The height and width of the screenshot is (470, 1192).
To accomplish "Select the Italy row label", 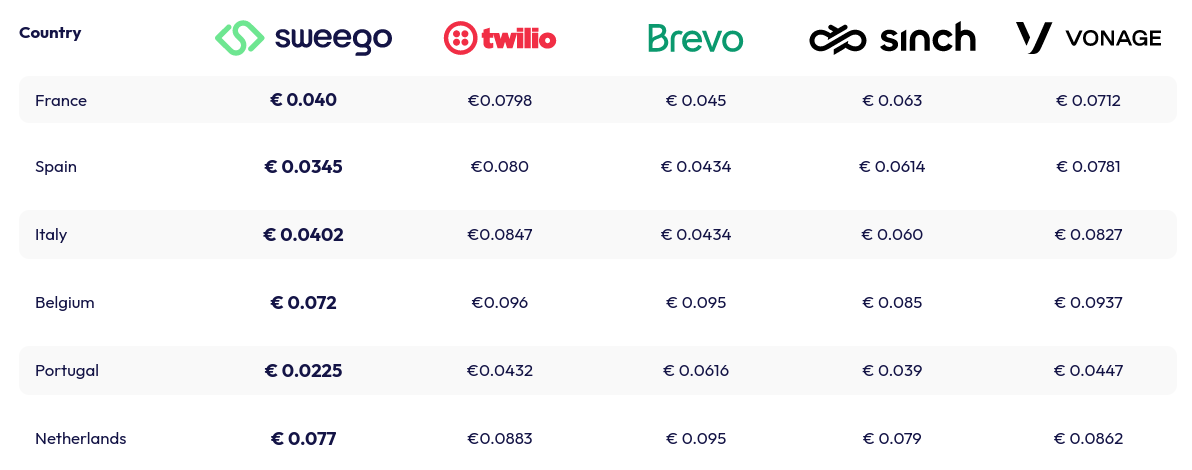I will [51, 235].
